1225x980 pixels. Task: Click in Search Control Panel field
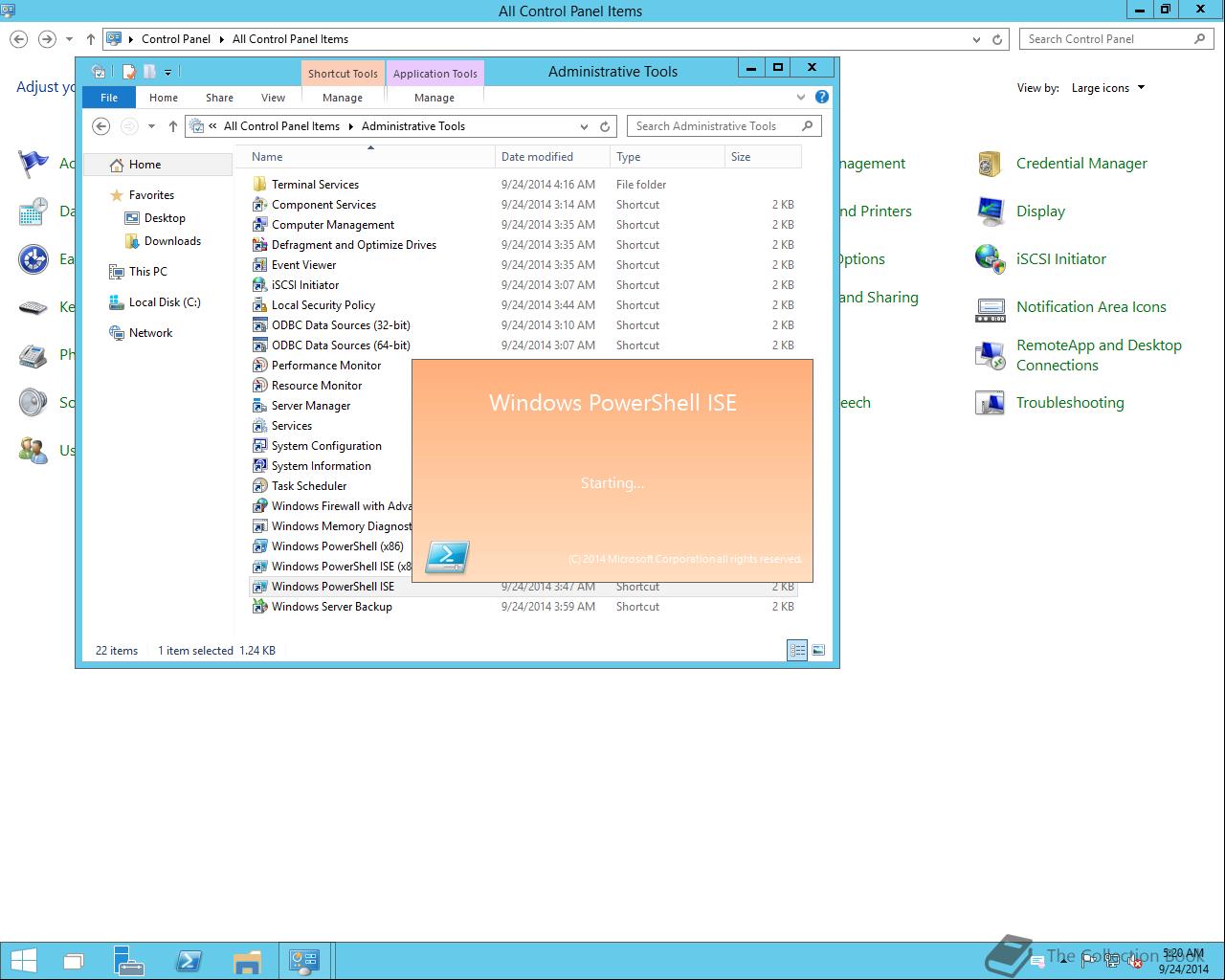coord(1116,39)
